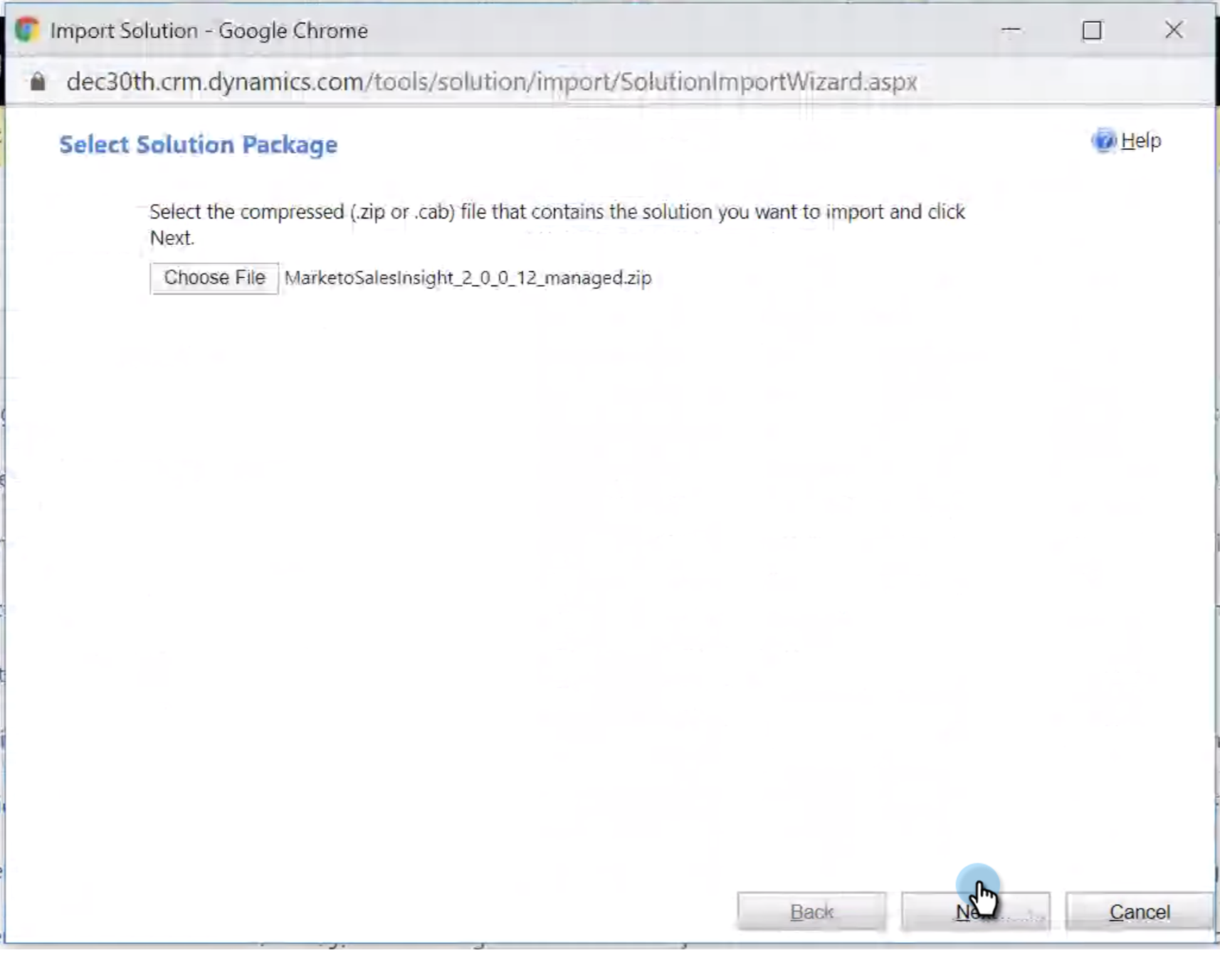Click the lock icon in address bar
Viewport: 1220px width, 980px height.
coord(38,82)
